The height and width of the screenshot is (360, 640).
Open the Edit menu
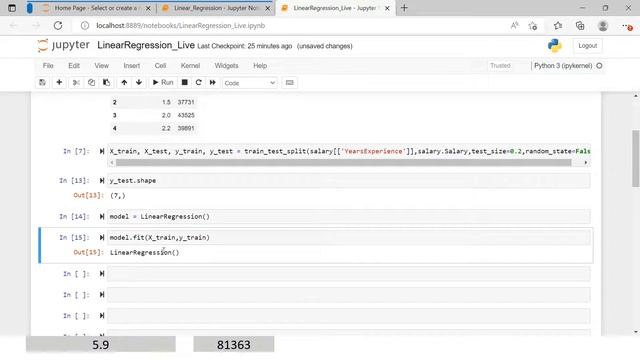coord(74,66)
